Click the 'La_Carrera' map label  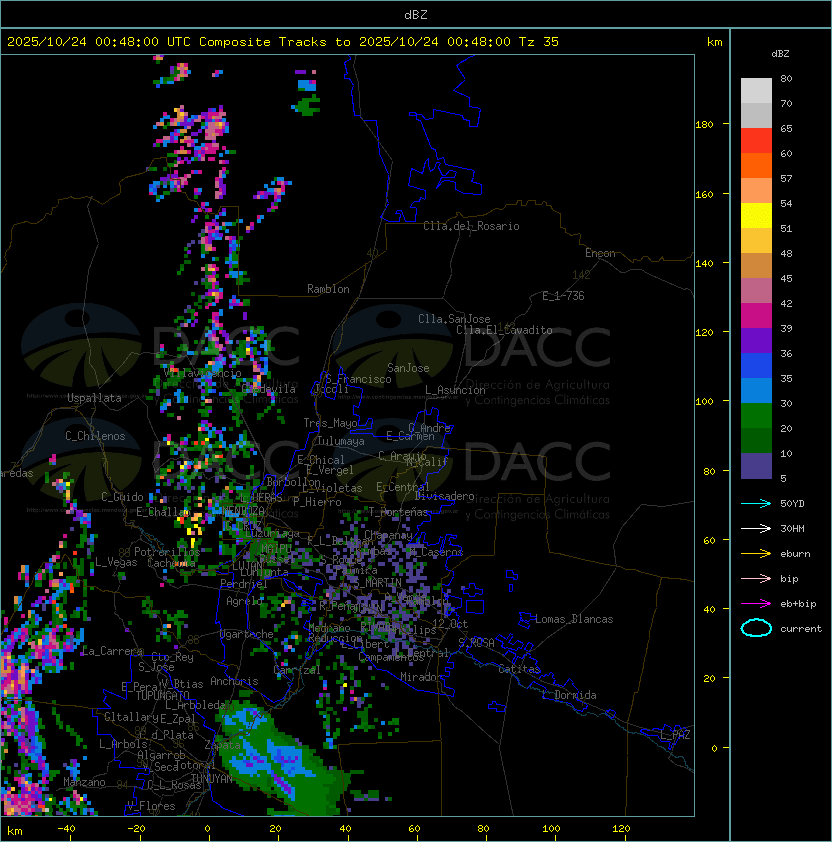(112, 651)
